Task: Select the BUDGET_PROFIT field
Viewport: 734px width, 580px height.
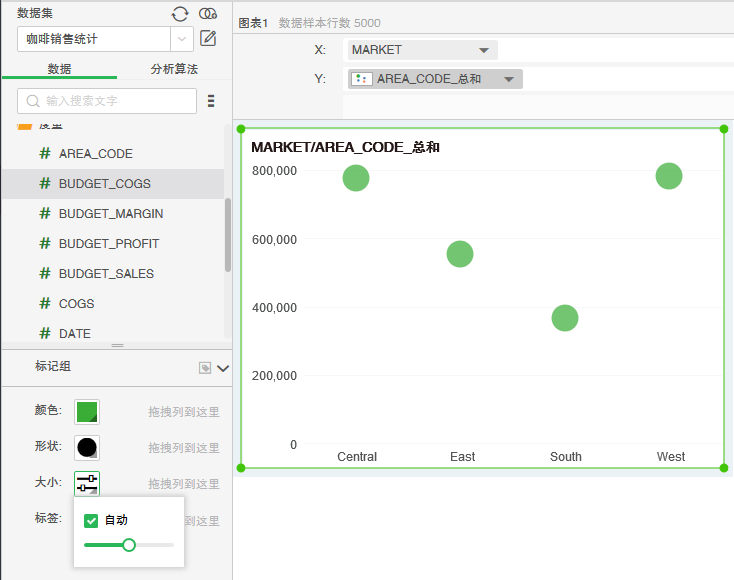Action: click(108, 243)
